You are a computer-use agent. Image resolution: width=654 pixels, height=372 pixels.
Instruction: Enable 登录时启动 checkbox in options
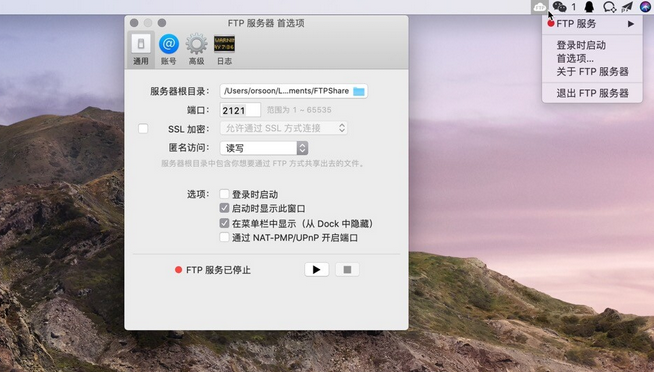coord(224,194)
